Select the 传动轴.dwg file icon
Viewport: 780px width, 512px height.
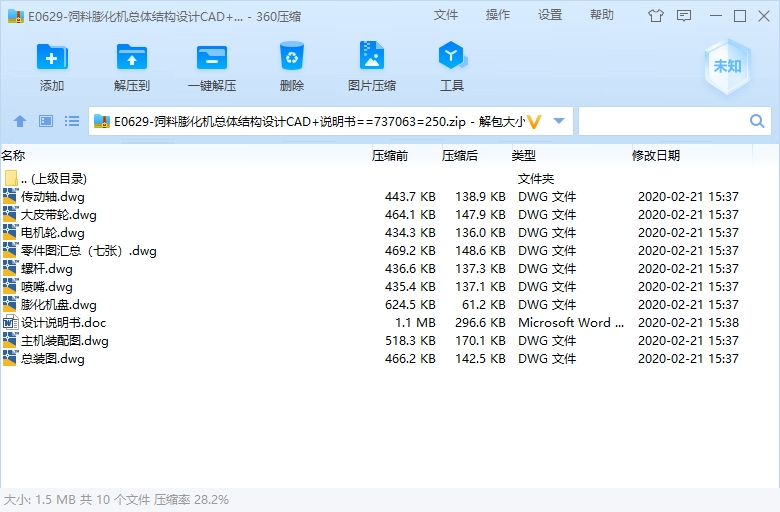pyautogui.click(x=10, y=196)
